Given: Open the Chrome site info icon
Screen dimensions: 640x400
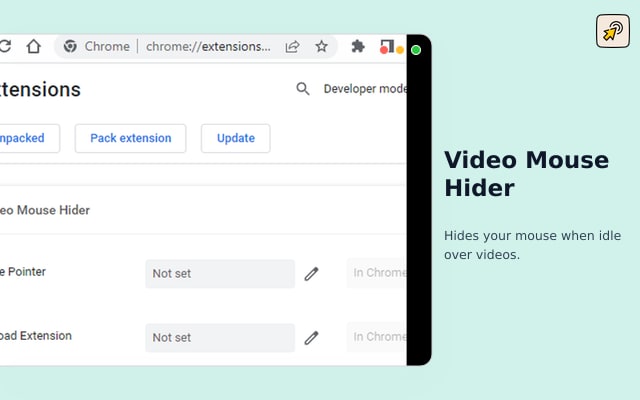Looking at the screenshot, I should point(70,46).
